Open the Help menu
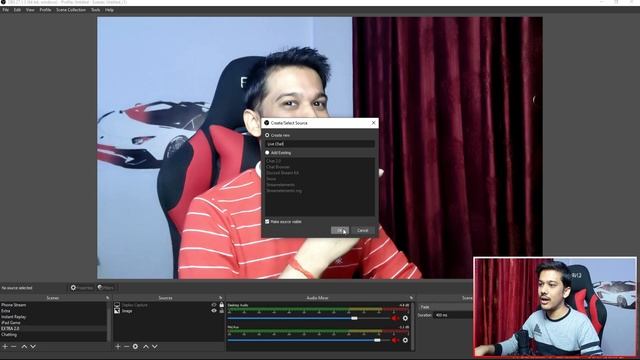640x360 pixels. click(109, 10)
